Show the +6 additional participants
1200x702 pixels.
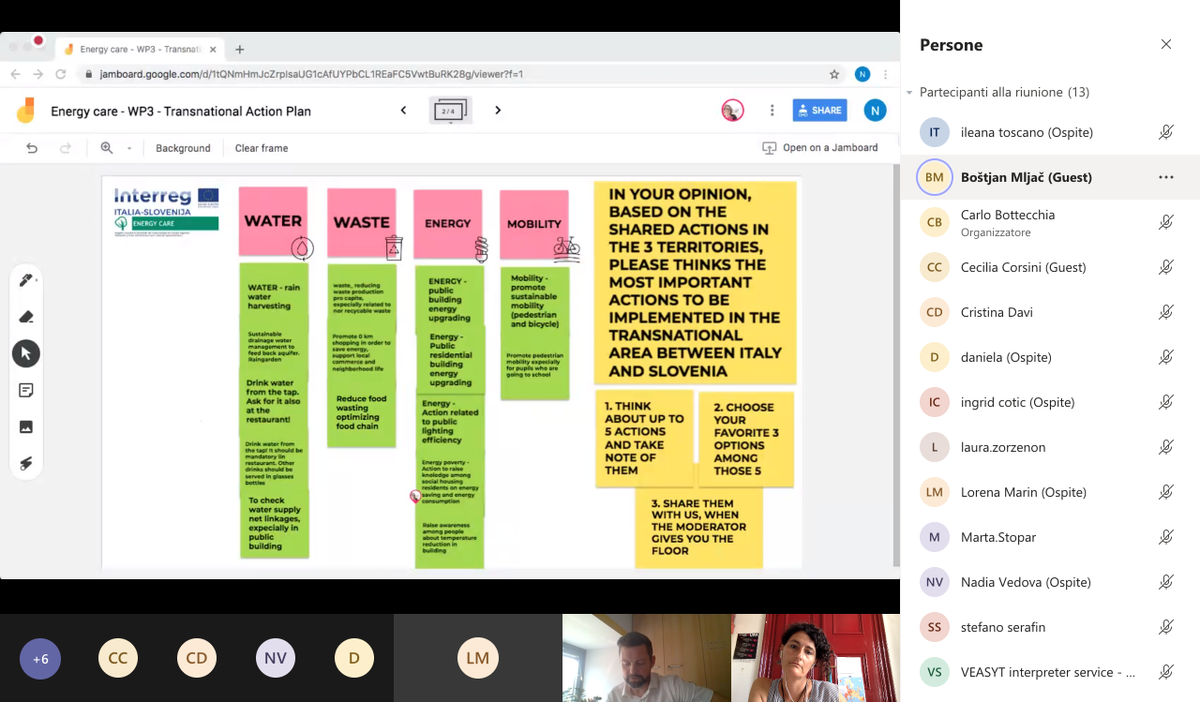pos(41,658)
